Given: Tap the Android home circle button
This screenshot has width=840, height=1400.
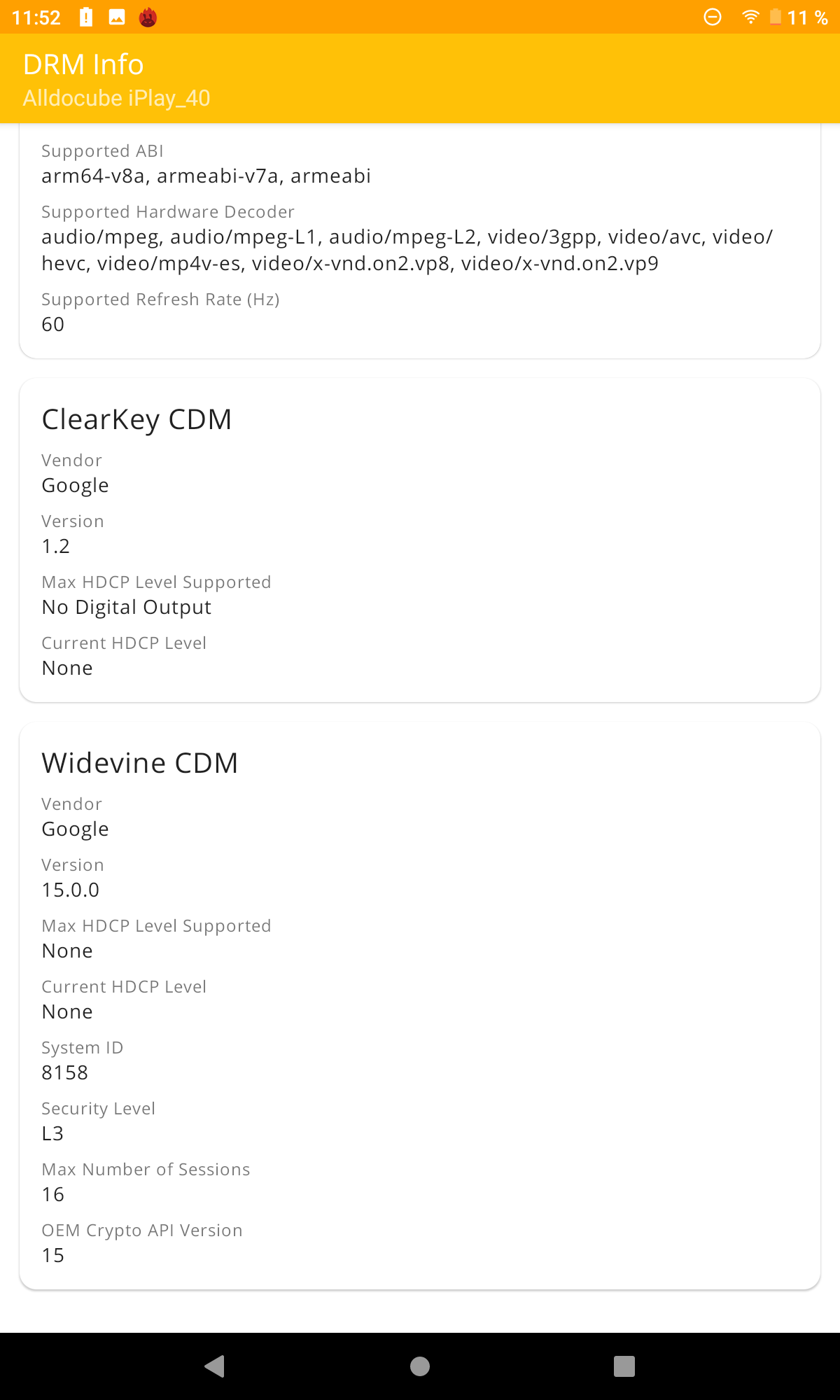Looking at the screenshot, I should coord(420,1366).
